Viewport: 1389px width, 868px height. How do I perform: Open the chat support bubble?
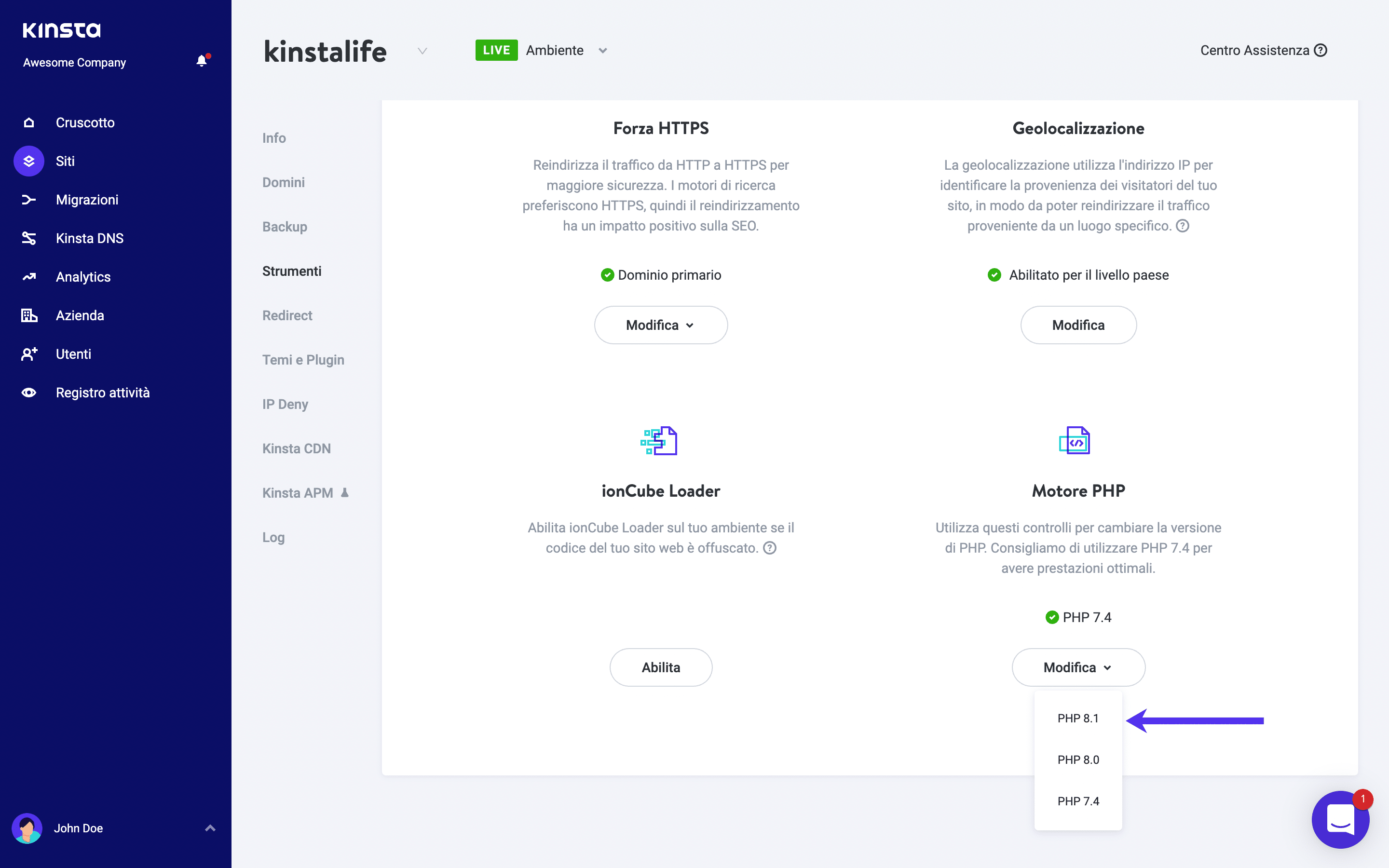point(1340,819)
